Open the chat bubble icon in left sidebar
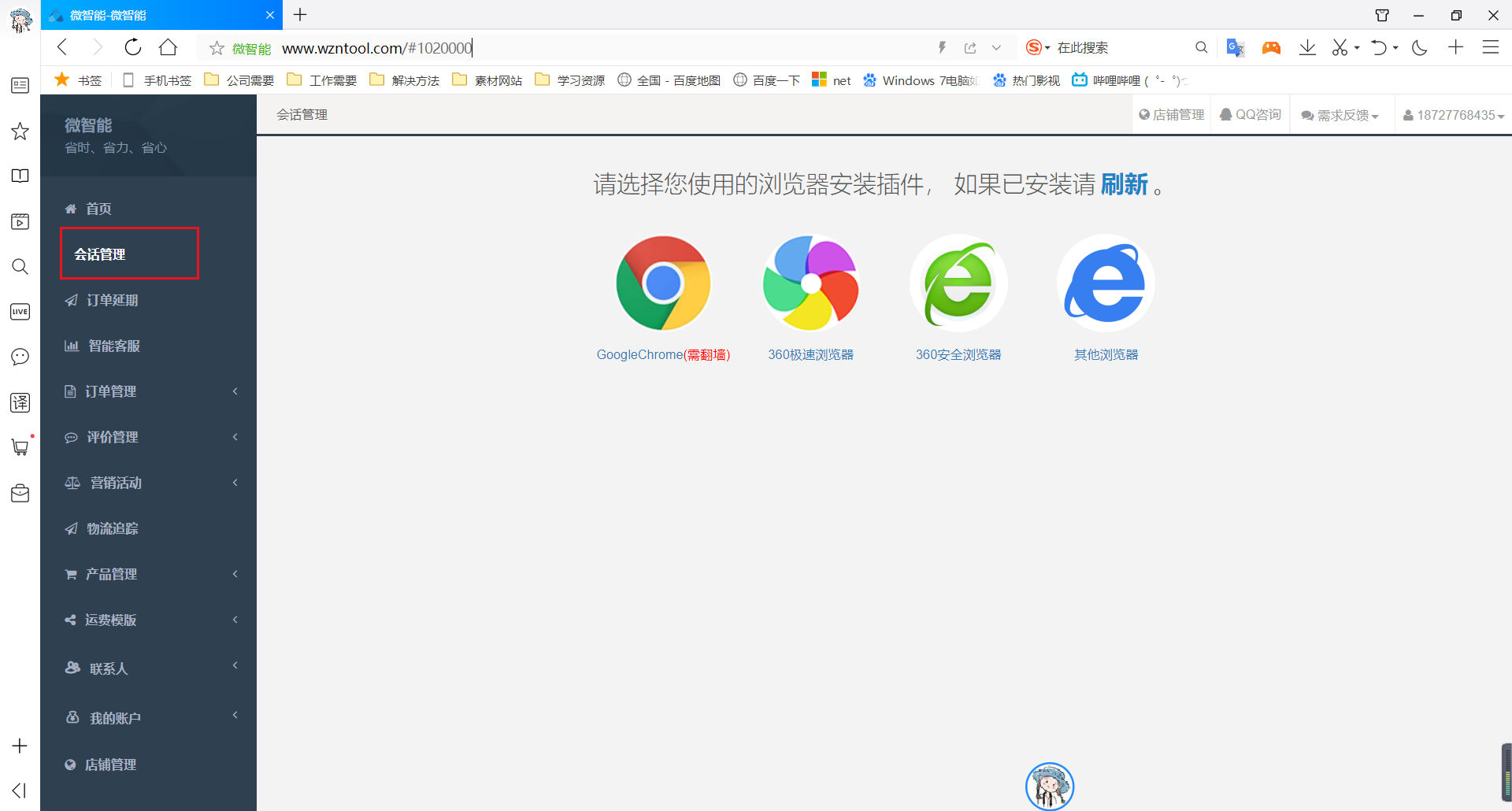The height and width of the screenshot is (811, 1512). click(20, 357)
